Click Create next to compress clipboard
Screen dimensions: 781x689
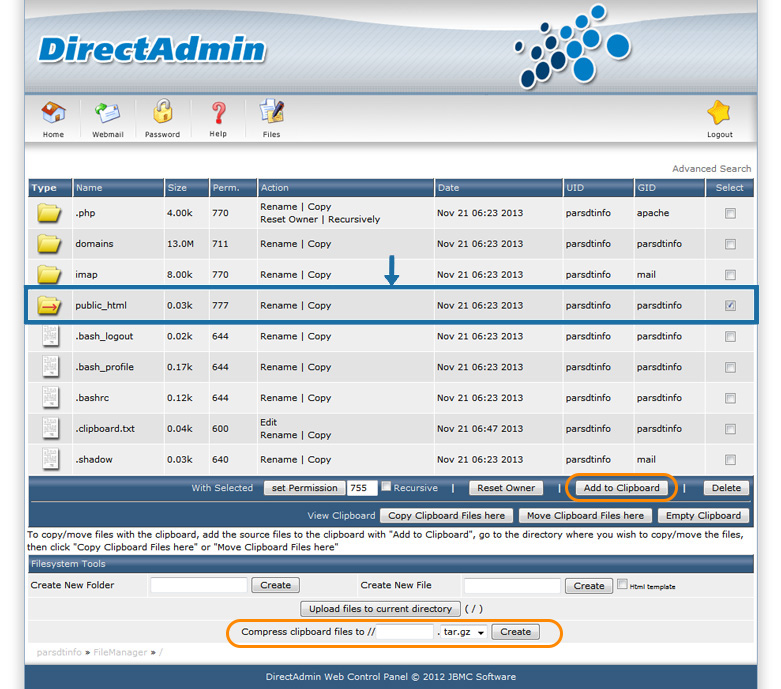click(516, 632)
